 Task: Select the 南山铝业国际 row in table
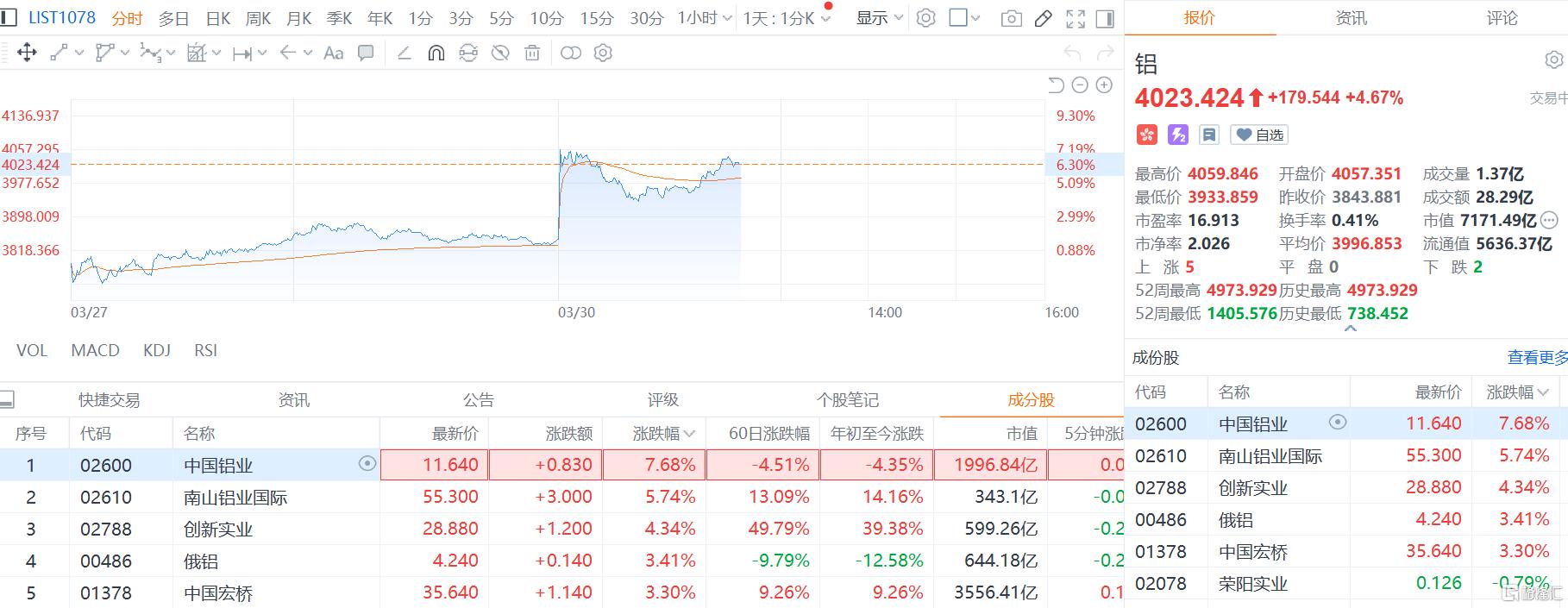click(235, 498)
